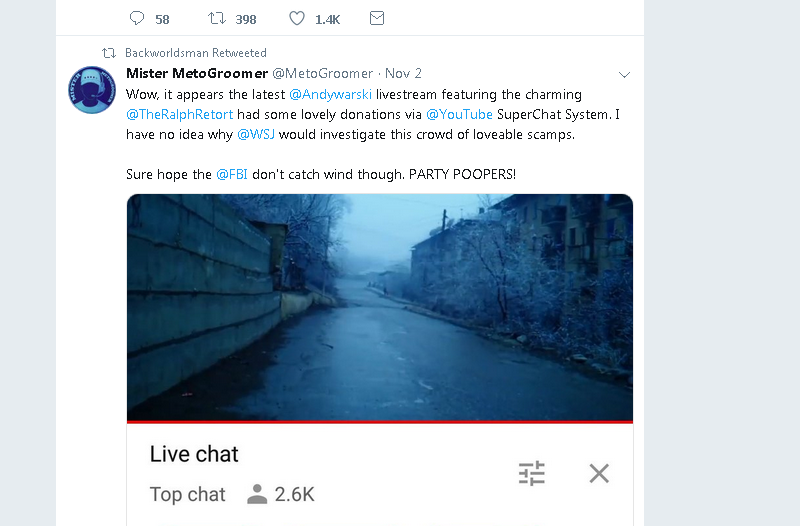Screen dimensions: 800x526
Task: Click the retweet arrows icon
Action: click(216, 18)
